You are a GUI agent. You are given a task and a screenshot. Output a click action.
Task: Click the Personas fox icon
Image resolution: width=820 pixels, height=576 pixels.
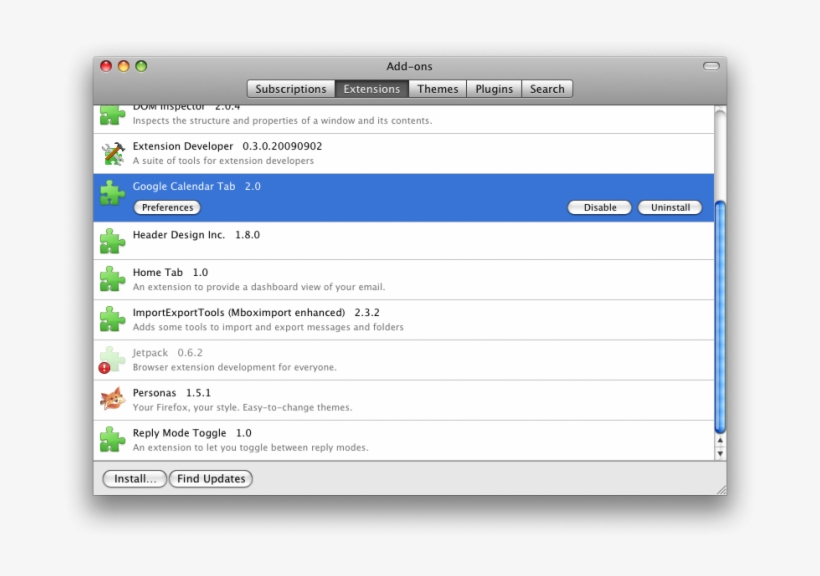click(112, 399)
